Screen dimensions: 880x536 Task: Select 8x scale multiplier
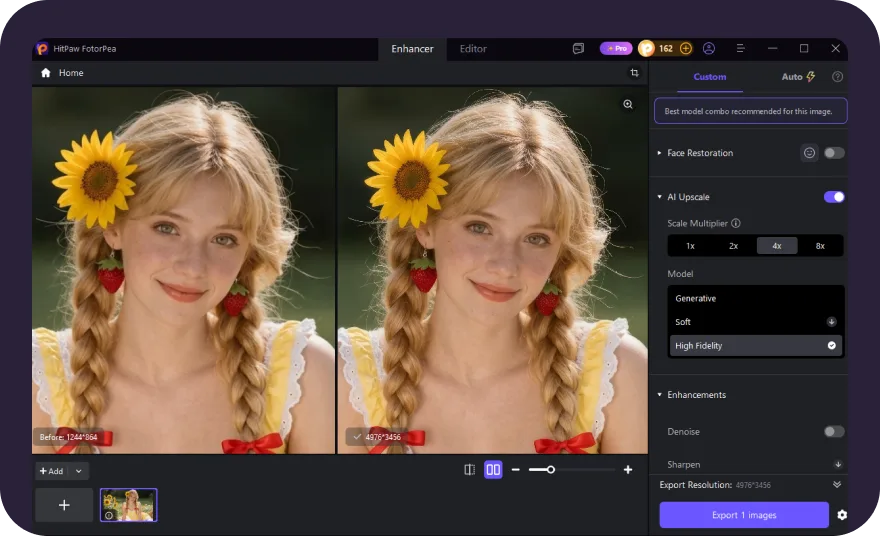click(x=820, y=246)
